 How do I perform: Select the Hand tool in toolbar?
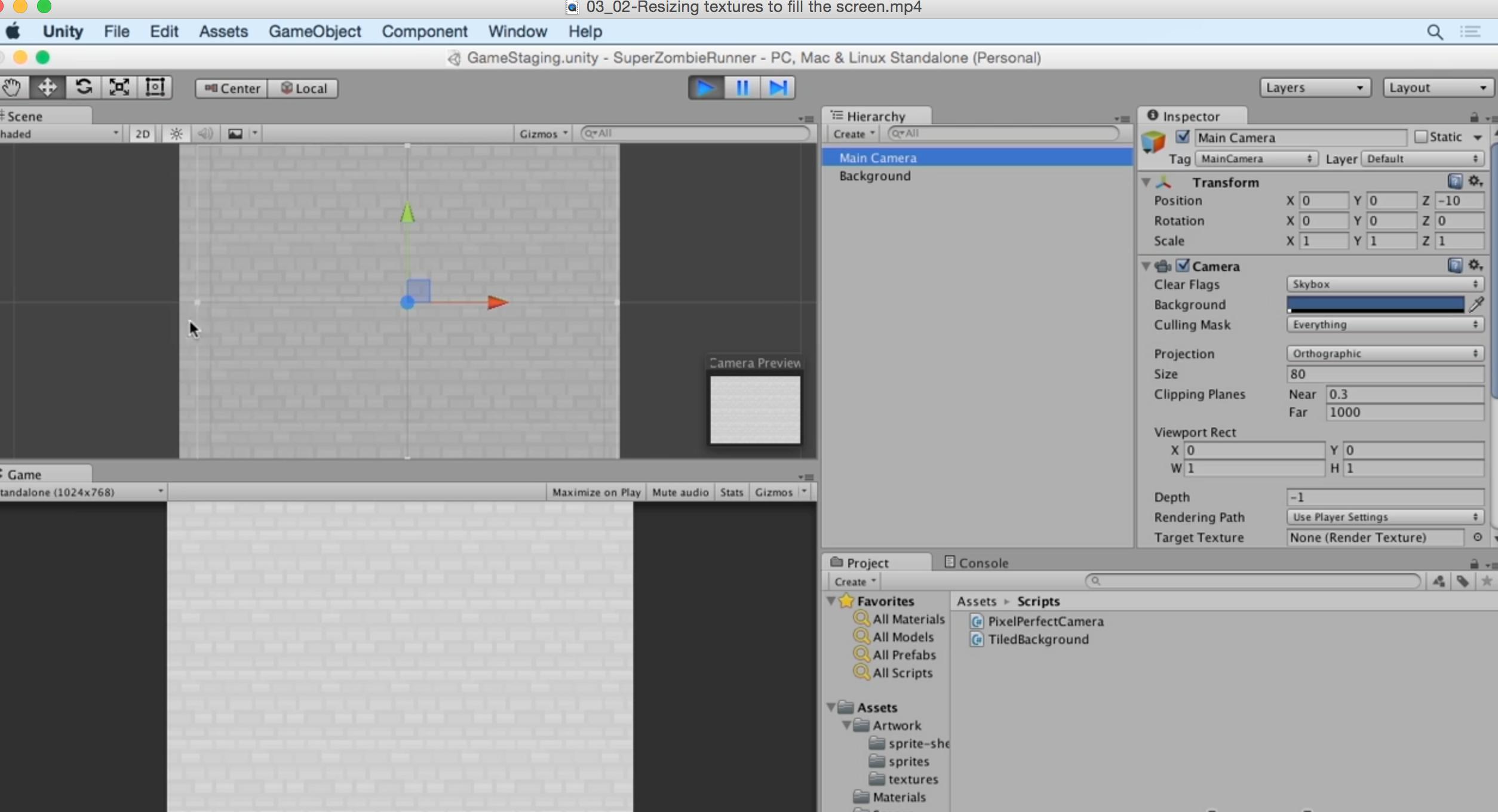[x=11, y=88]
